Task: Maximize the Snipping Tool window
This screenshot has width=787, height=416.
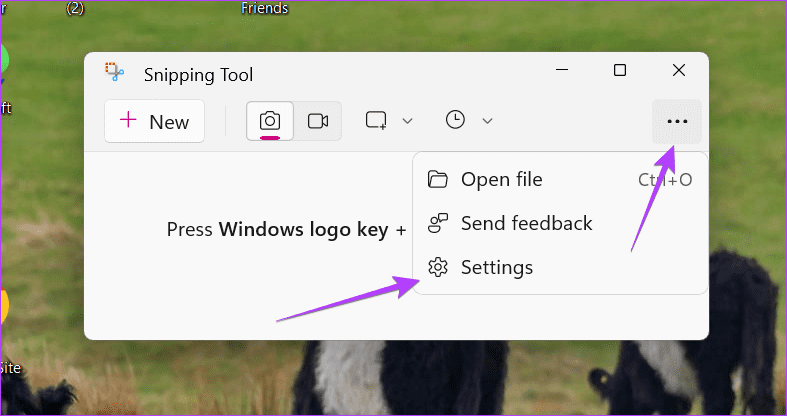Action: 620,70
